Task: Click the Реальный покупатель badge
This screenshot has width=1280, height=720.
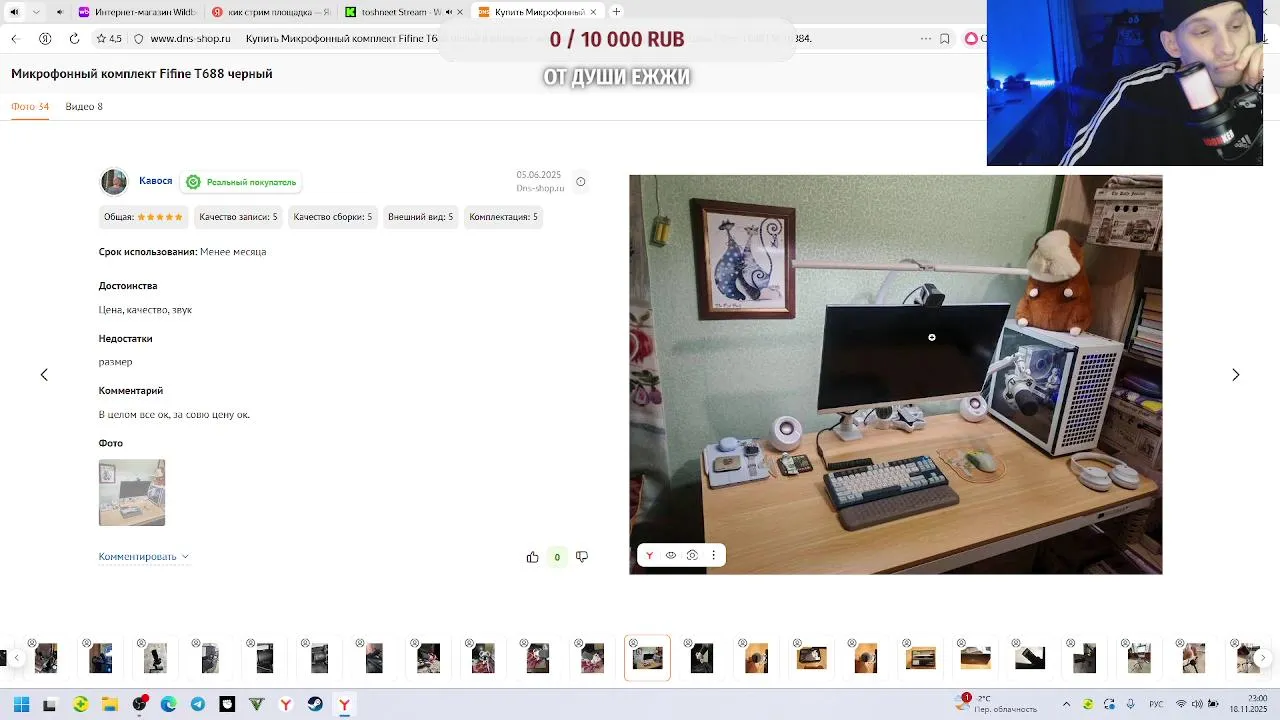Action: 241,182
